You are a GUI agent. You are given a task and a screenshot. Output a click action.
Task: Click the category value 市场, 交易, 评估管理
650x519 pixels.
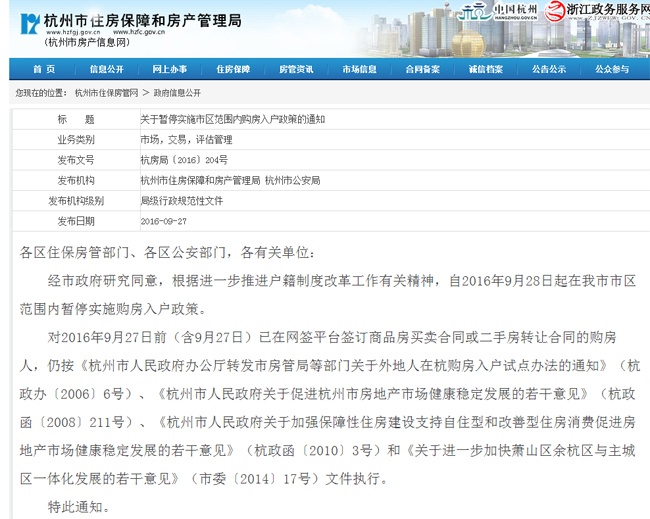point(186,140)
